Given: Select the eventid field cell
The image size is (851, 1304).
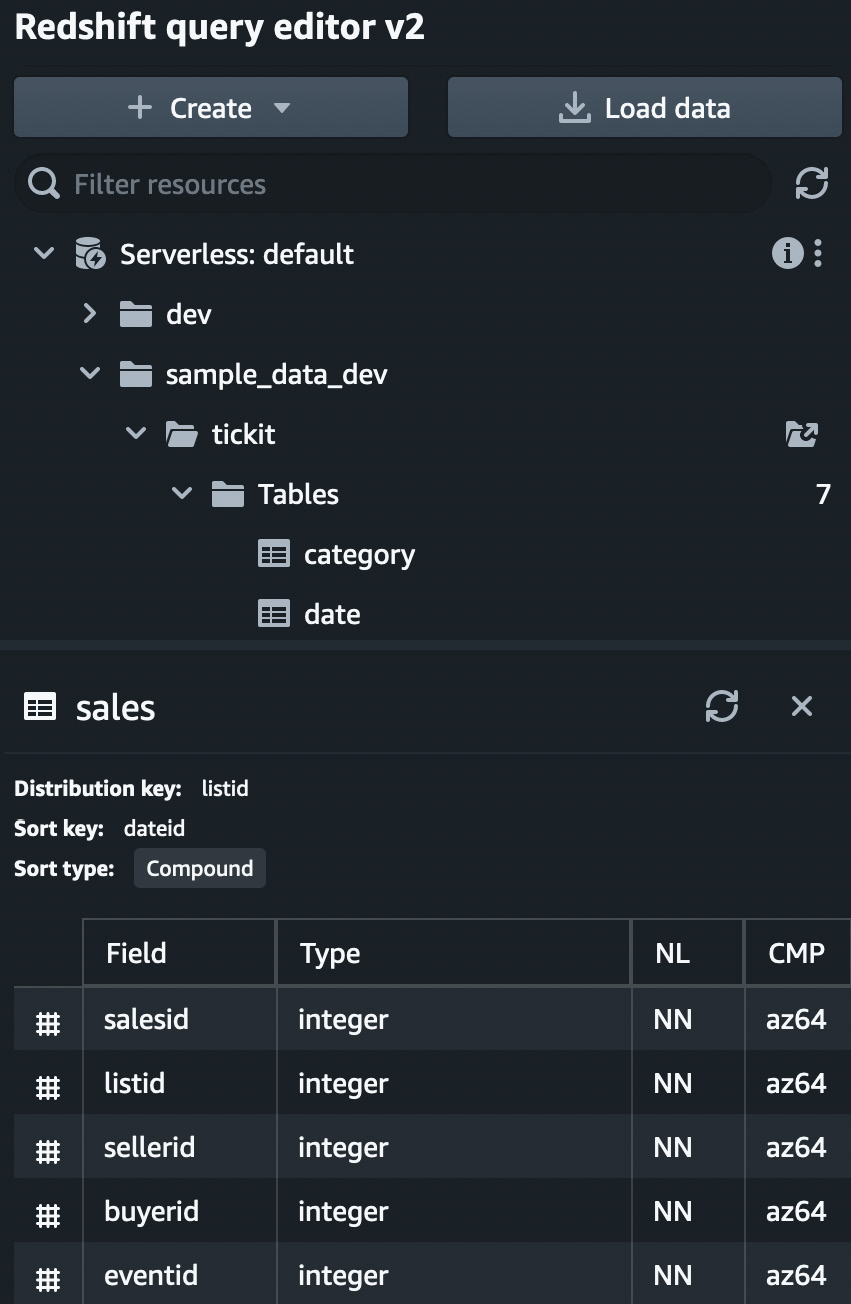Looking at the screenshot, I should point(179,1275).
